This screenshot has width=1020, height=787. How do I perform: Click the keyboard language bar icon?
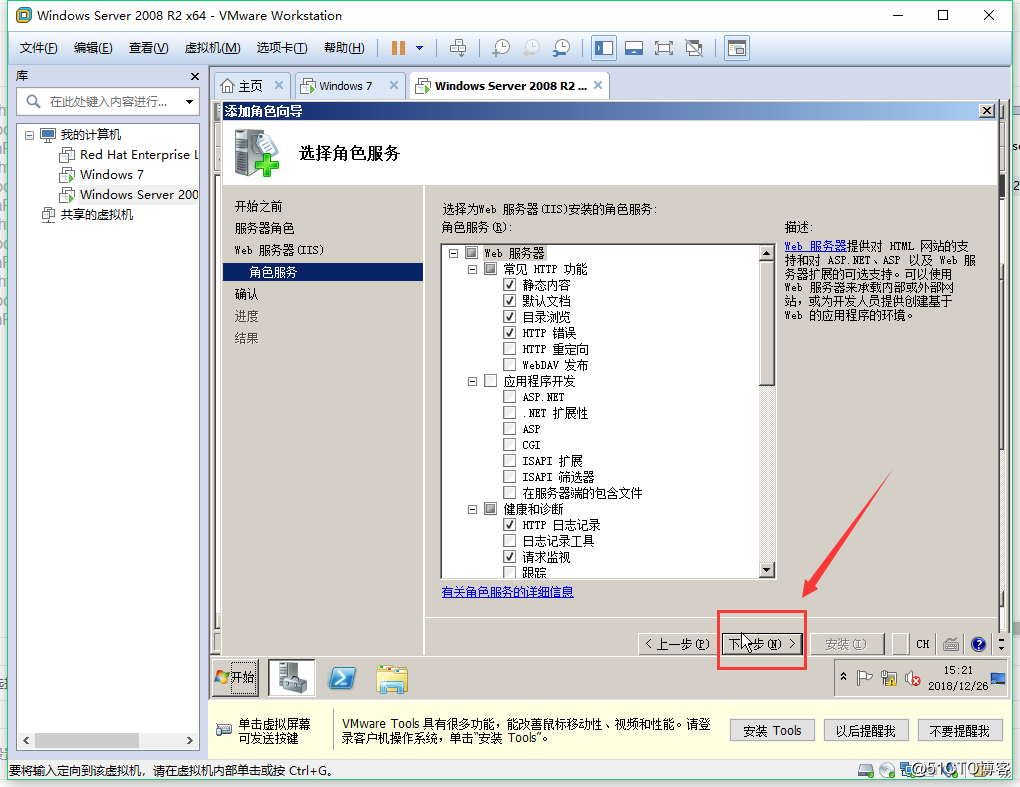(x=951, y=644)
